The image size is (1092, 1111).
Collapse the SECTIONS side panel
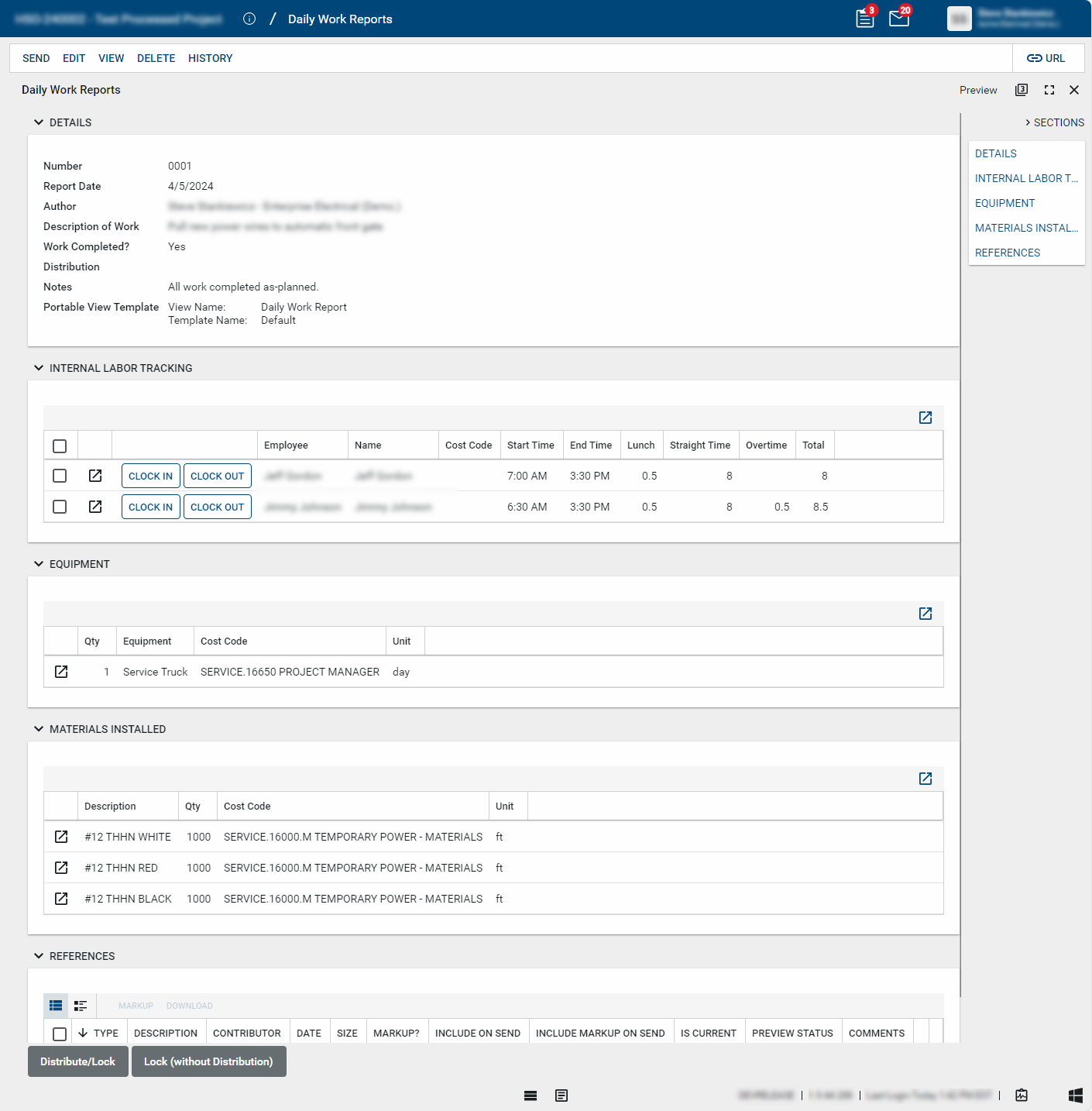1028,122
